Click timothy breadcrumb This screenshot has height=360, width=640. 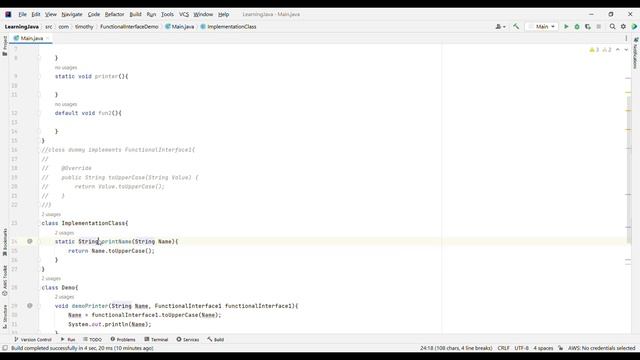pos(84,27)
